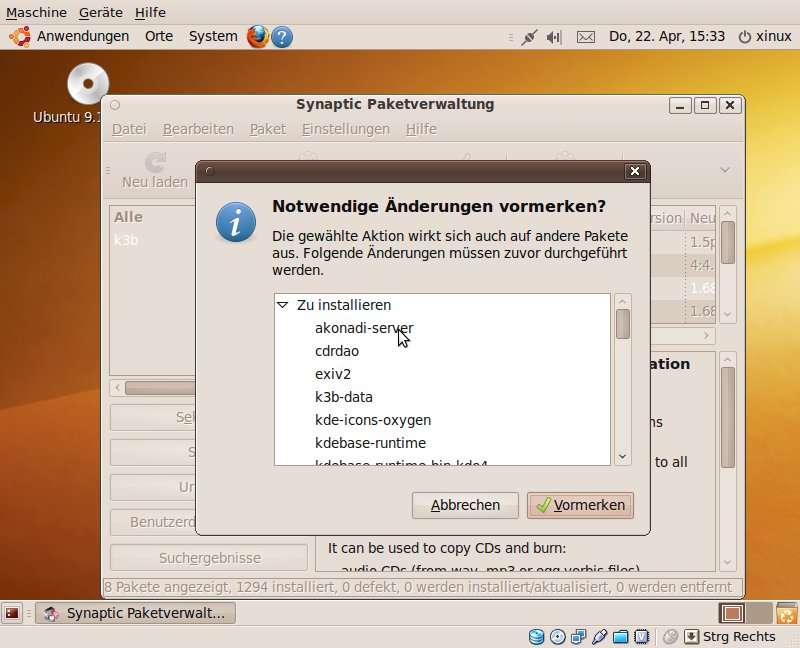The image size is (800, 648).
Task: Open the Orte menu
Action: point(159,37)
